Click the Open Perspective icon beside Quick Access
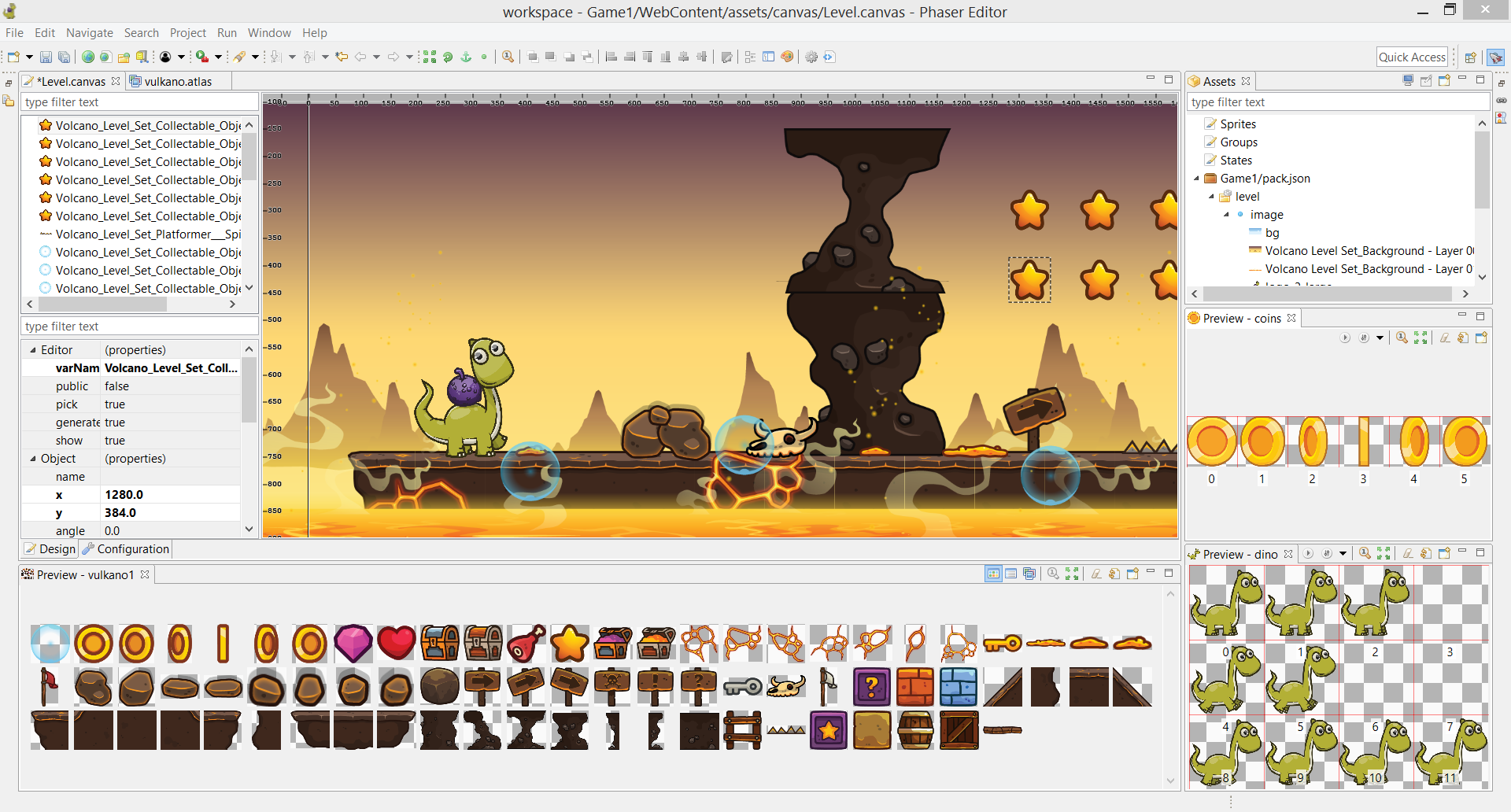The height and width of the screenshot is (812, 1511). [1470, 57]
